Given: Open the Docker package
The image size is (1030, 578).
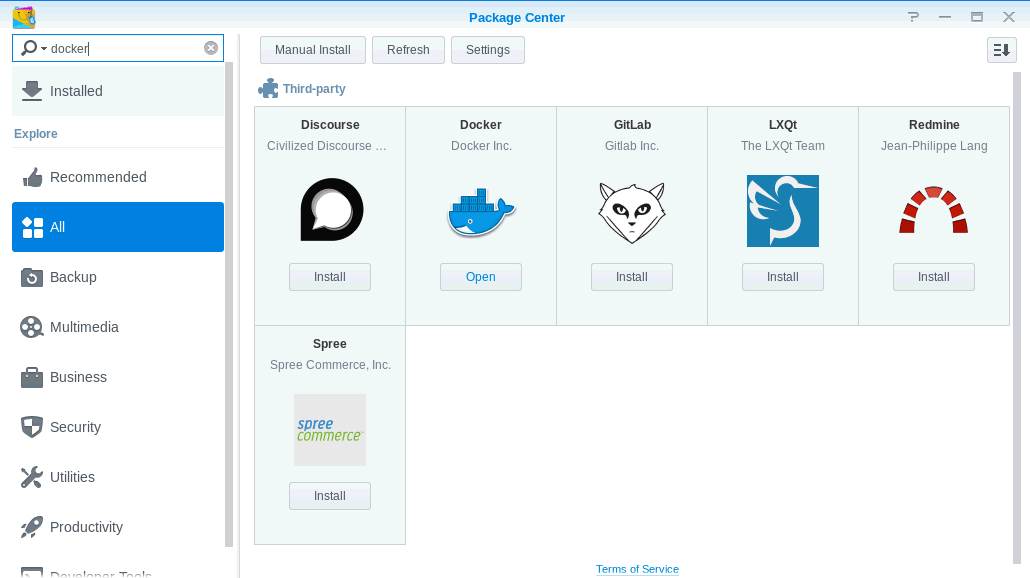Looking at the screenshot, I should (x=481, y=277).
